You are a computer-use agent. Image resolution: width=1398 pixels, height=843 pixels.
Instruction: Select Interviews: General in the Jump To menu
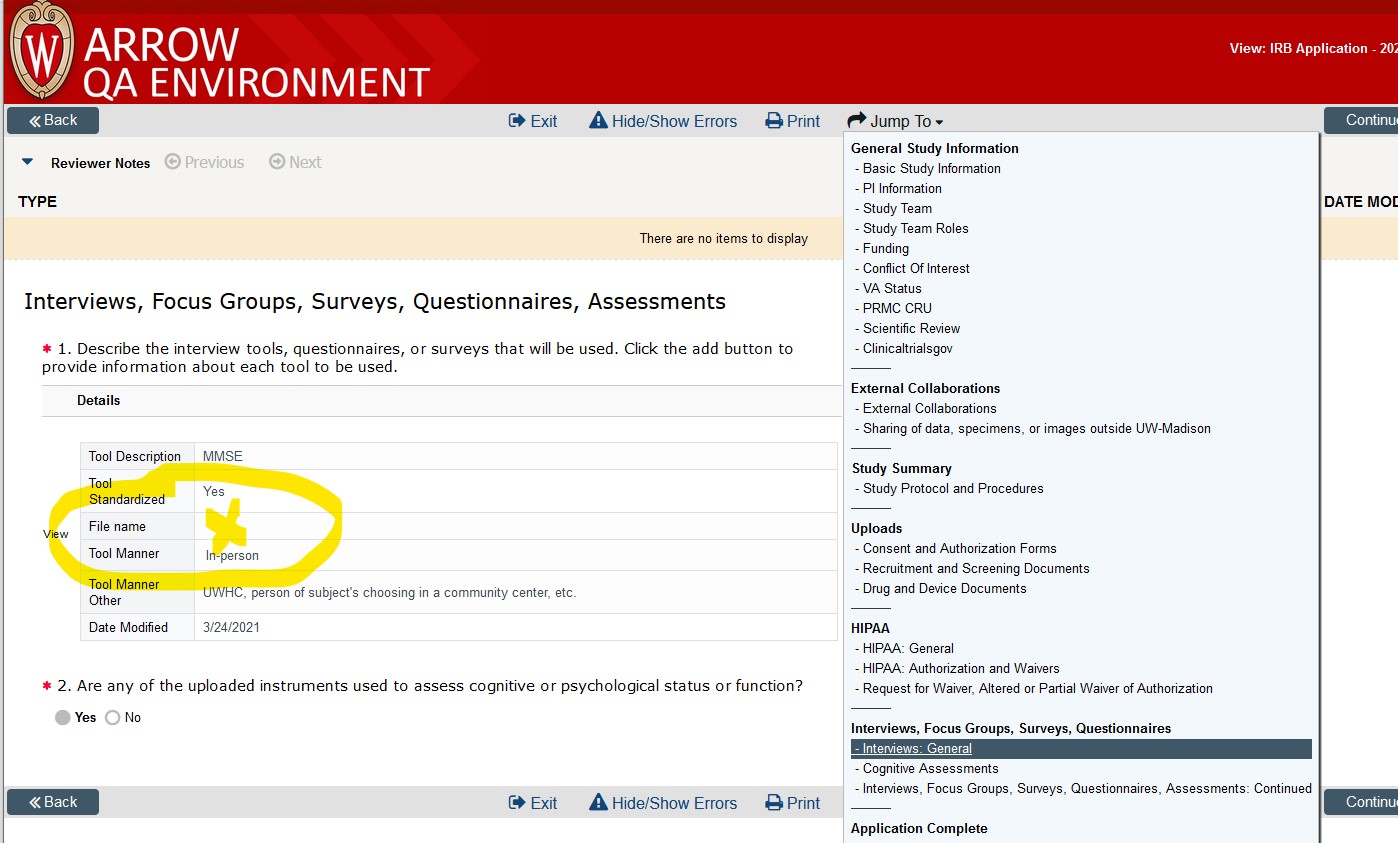point(912,748)
